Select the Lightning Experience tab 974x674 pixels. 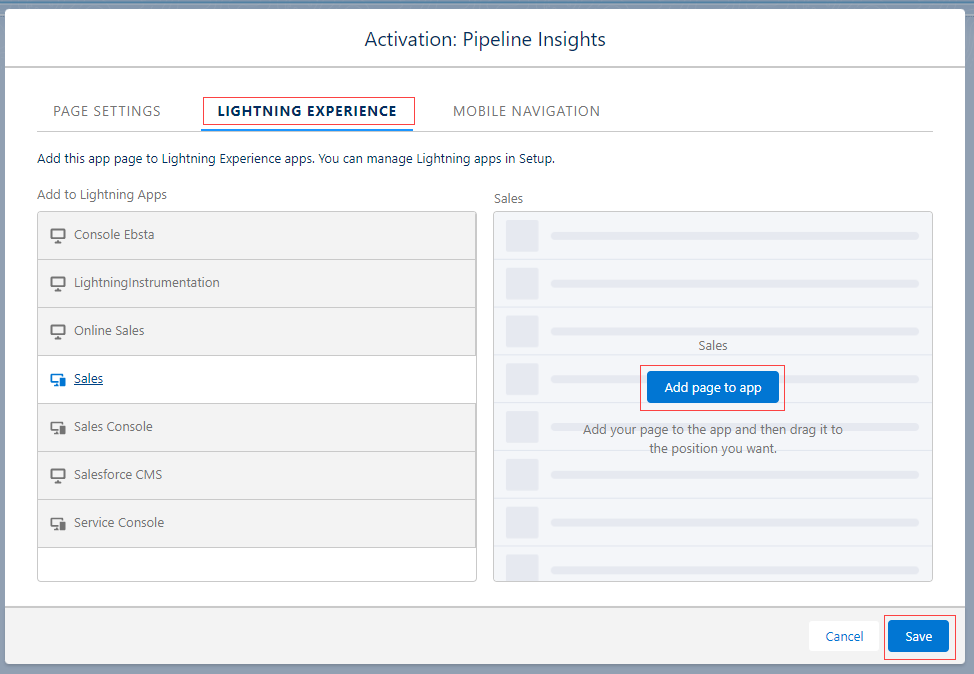click(x=307, y=111)
